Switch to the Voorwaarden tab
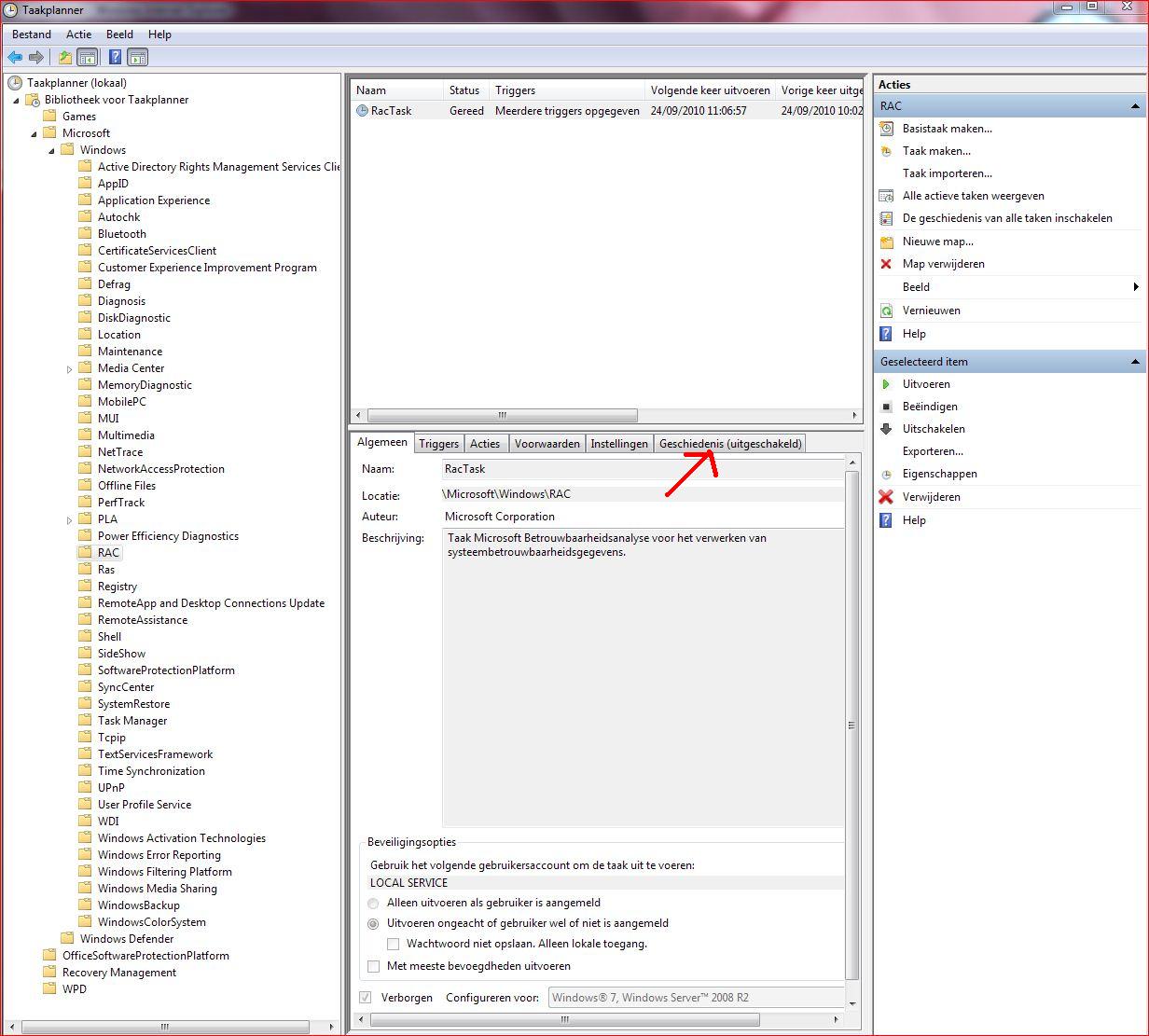Image resolution: width=1149 pixels, height=1036 pixels. click(547, 444)
